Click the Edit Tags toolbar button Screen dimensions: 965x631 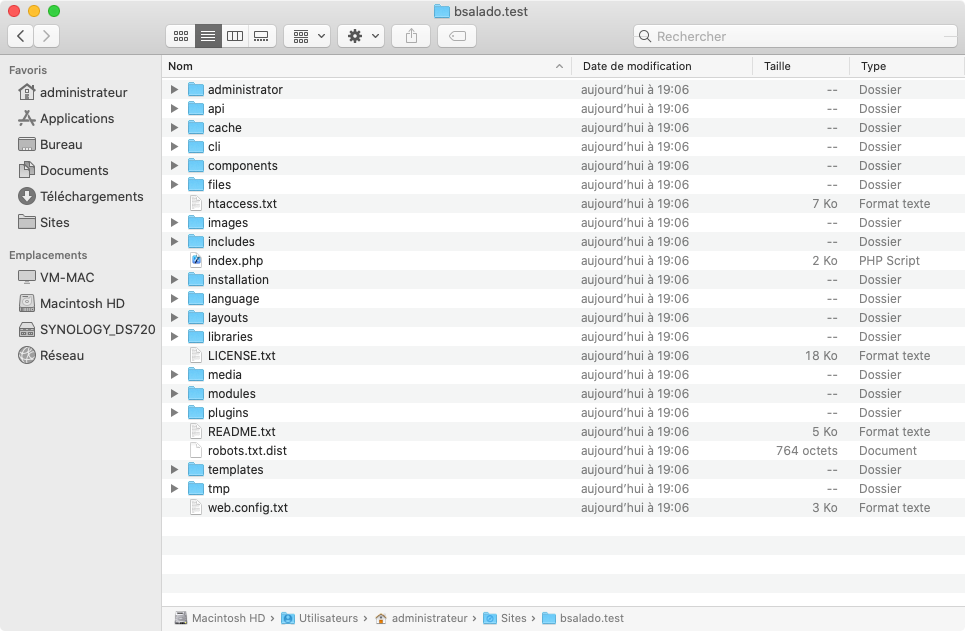[456, 36]
